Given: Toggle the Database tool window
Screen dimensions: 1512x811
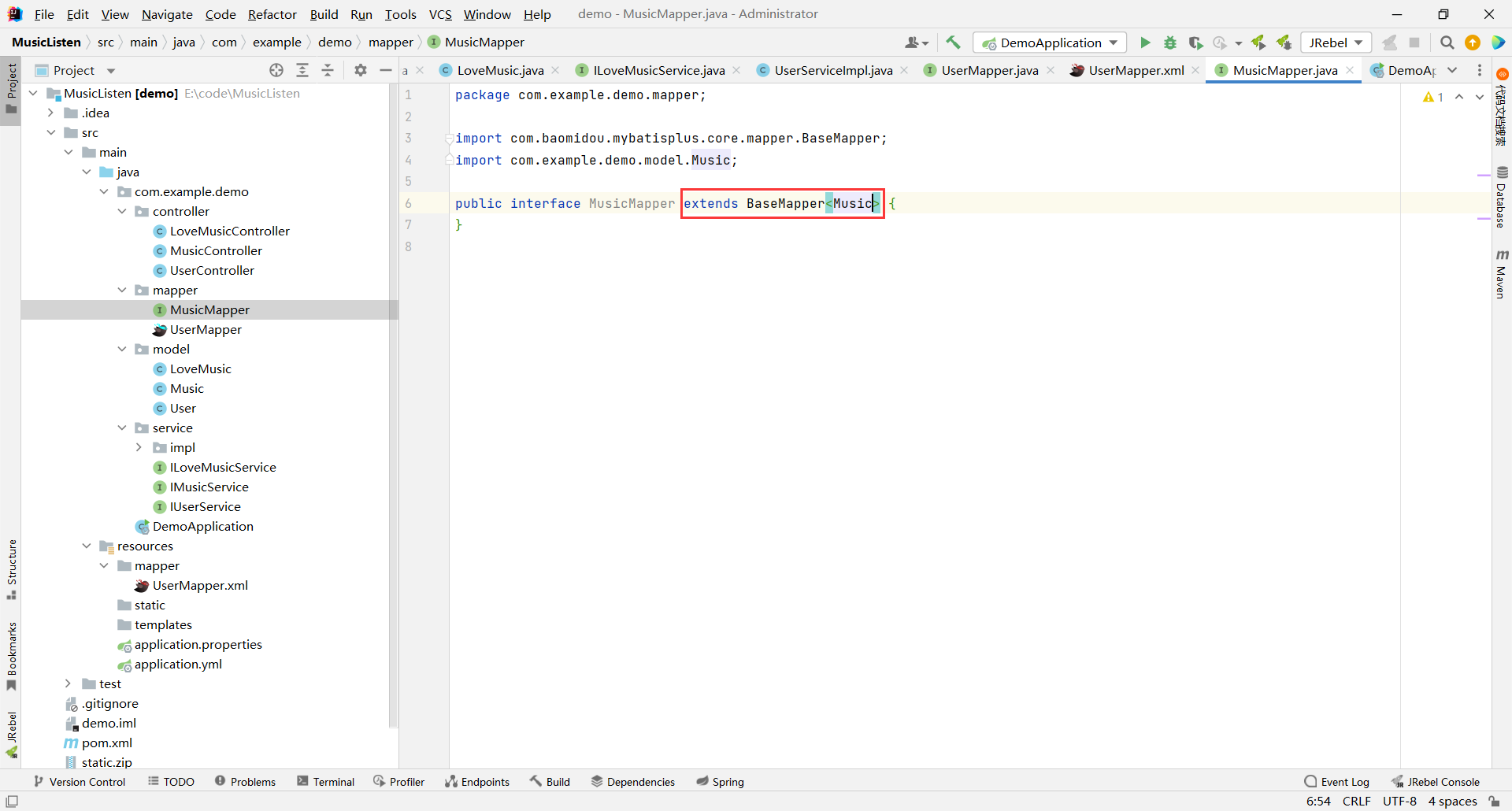Looking at the screenshot, I should point(1502,197).
